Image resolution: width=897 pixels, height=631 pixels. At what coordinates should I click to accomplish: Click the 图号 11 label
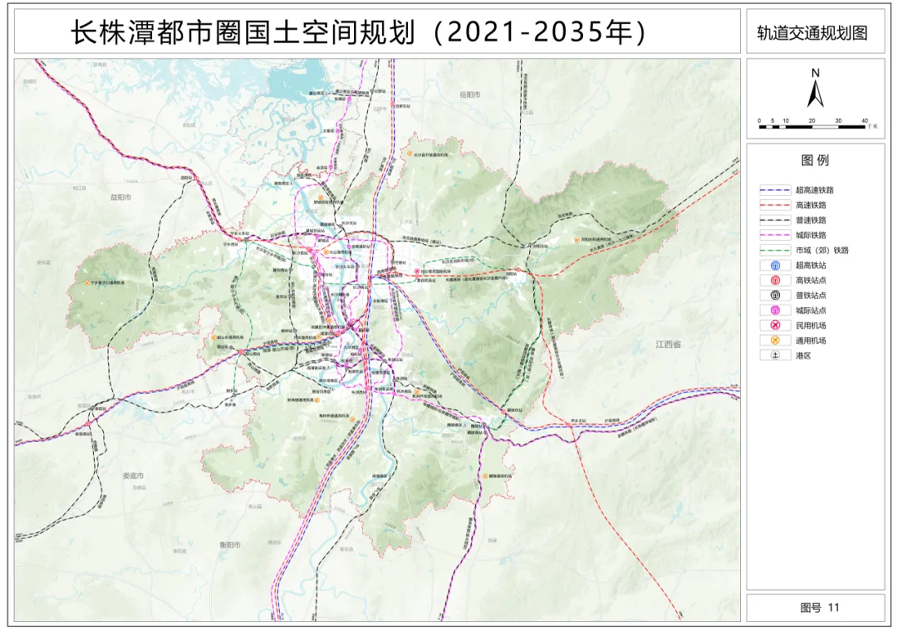point(819,608)
